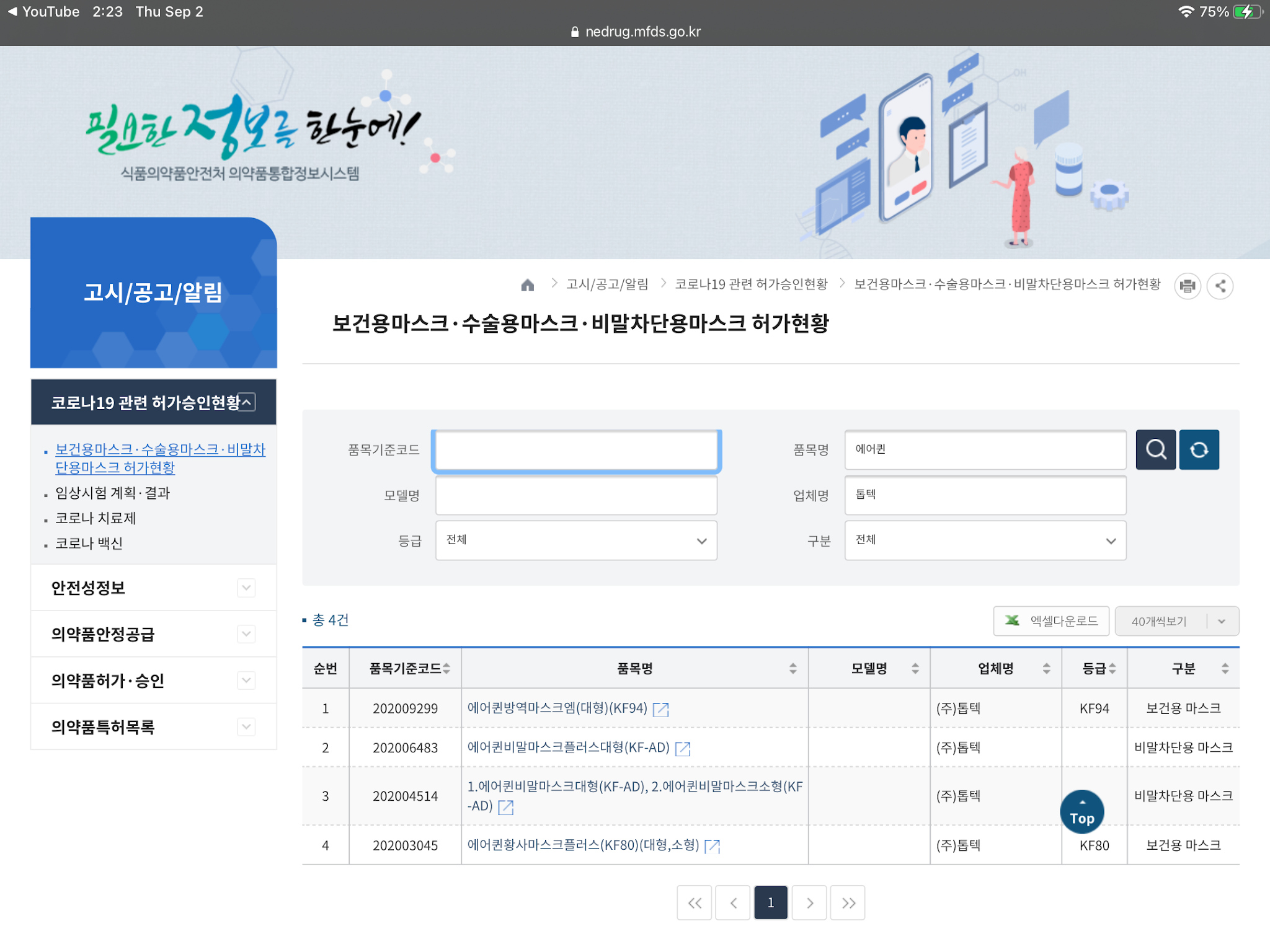Viewport: 1270px width, 952px height.
Task: Sort by 업체명 column arrows
Action: [1047, 669]
